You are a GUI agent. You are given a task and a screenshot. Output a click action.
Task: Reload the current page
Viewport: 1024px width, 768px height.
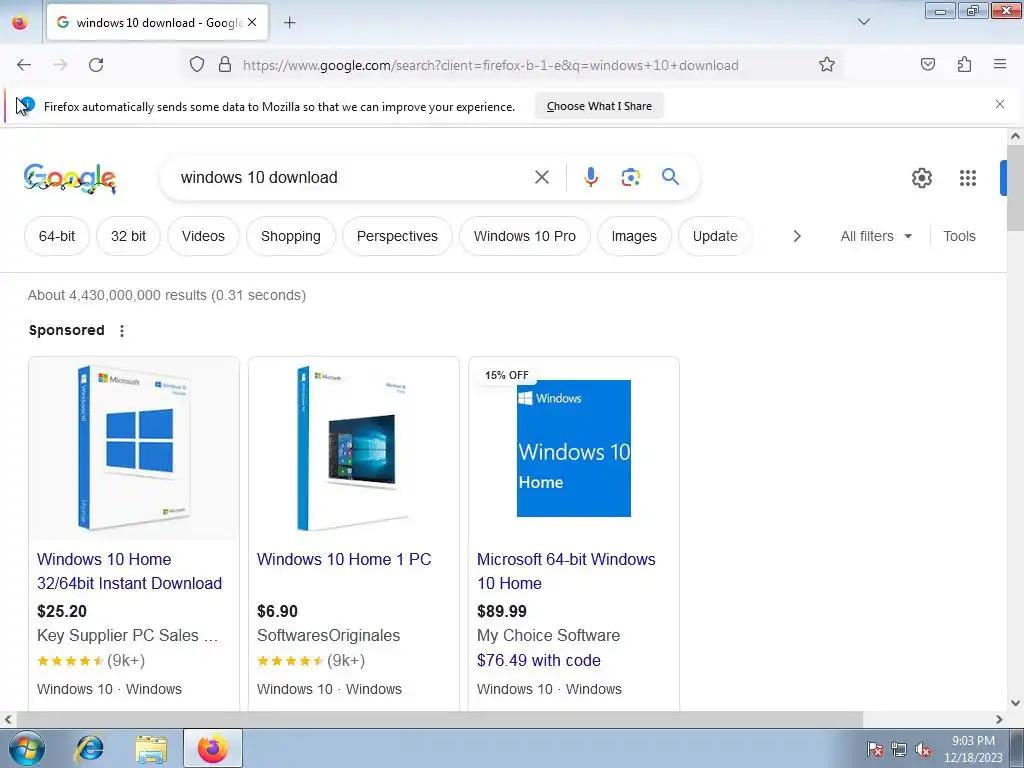(96, 65)
